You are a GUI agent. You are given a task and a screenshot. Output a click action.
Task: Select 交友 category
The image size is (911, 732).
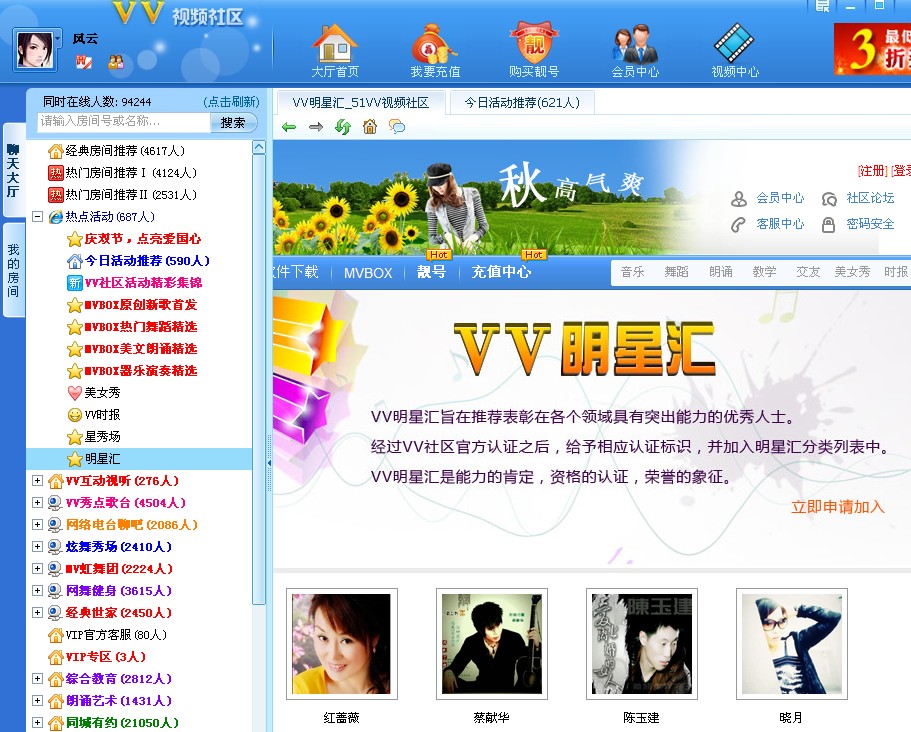pos(808,272)
